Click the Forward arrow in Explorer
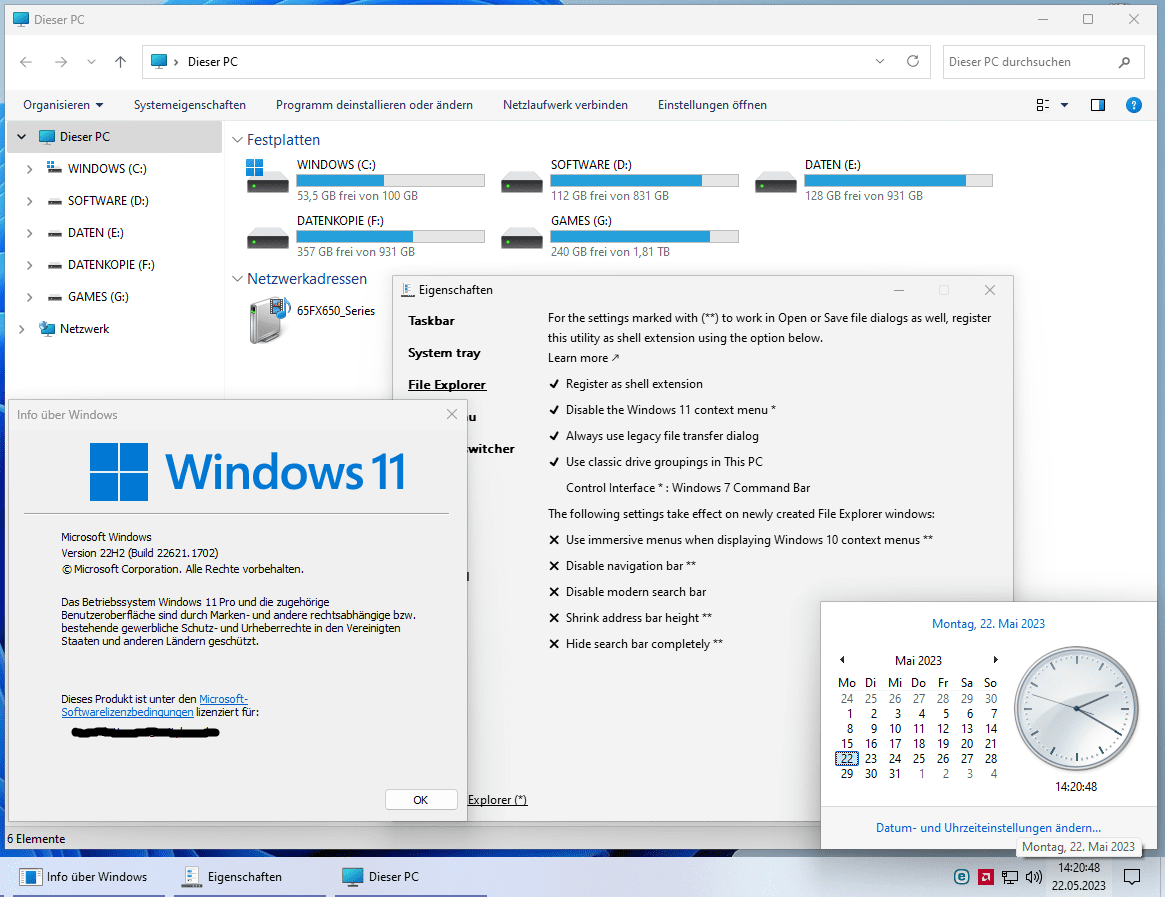 (x=61, y=62)
